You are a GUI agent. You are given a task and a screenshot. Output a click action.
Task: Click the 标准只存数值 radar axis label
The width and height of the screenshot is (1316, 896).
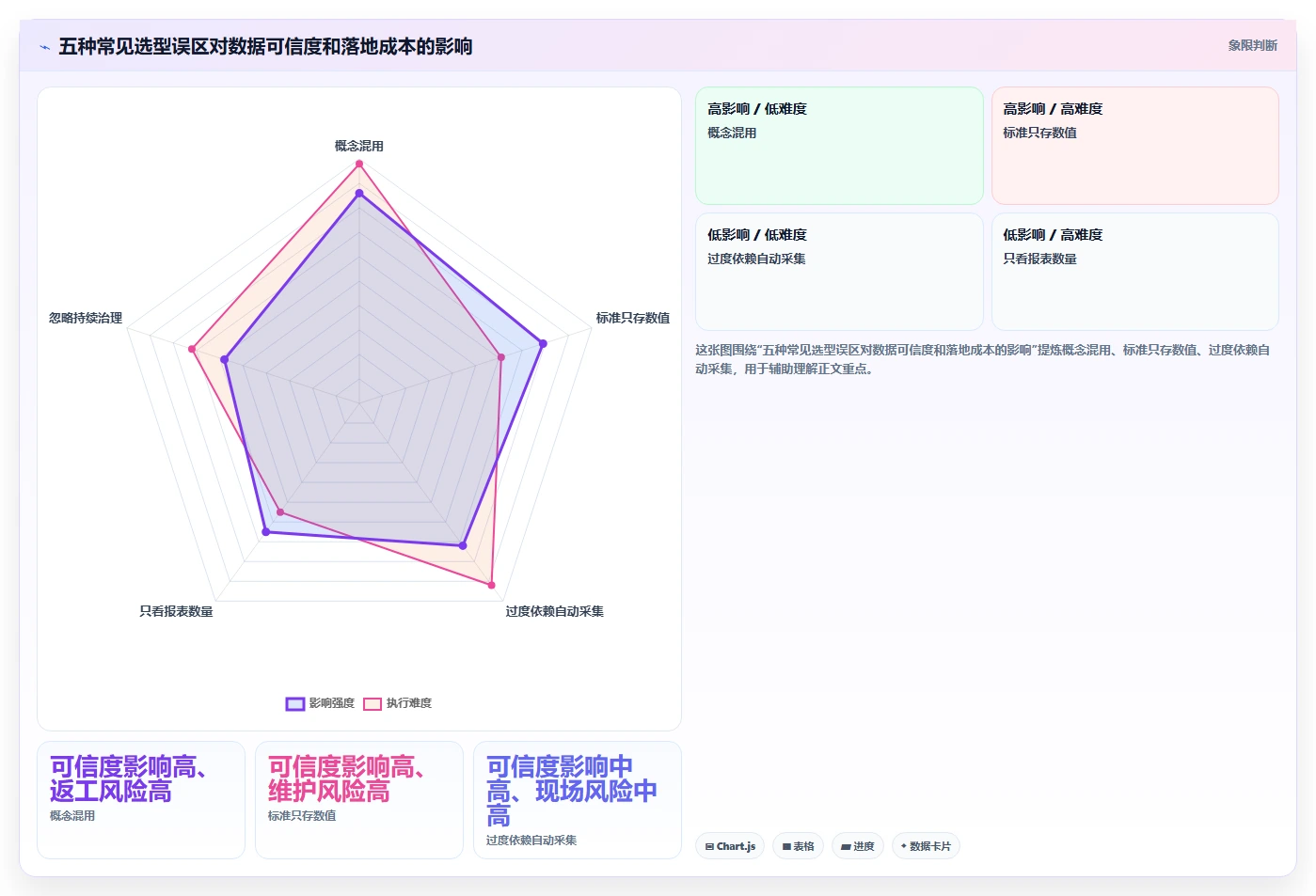[632, 318]
